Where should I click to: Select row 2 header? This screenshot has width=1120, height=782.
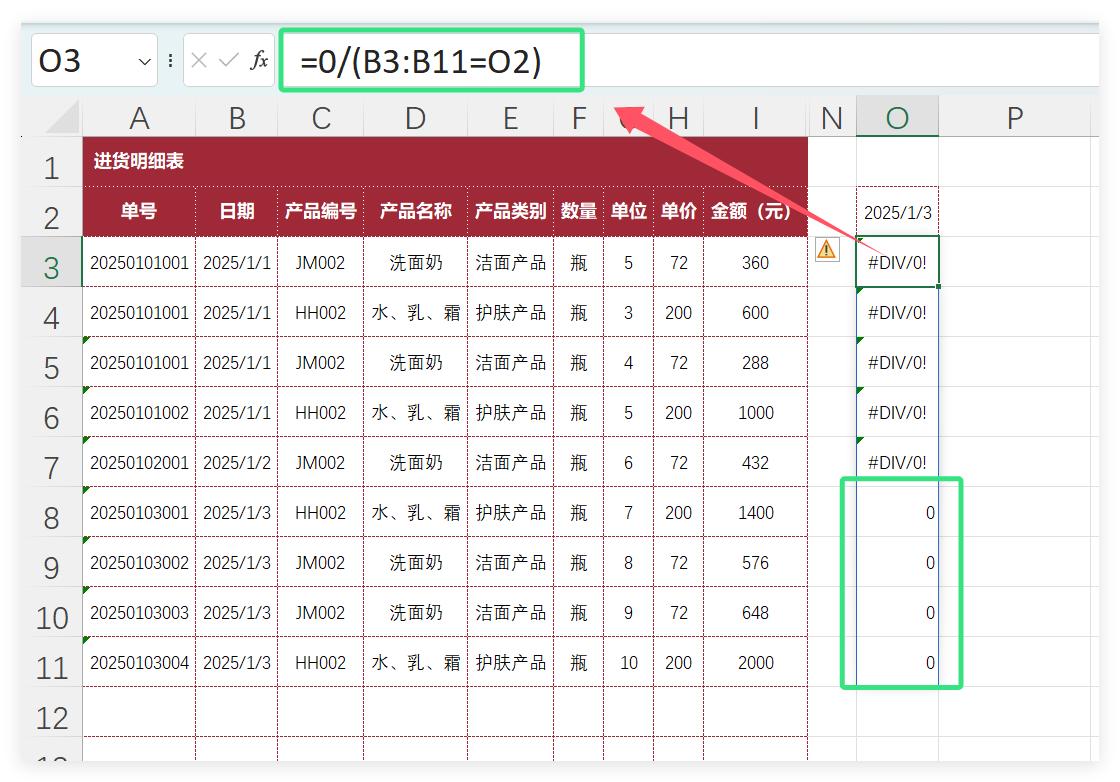51,212
